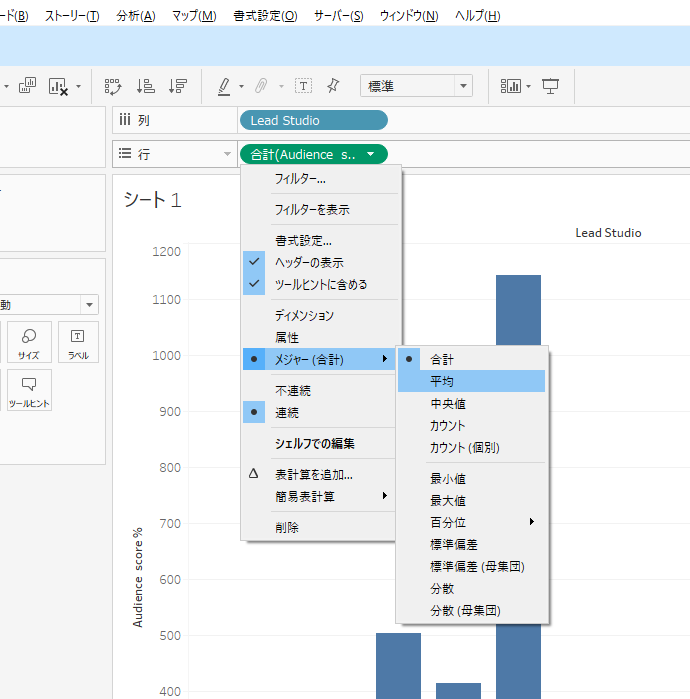Viewport: 690px width, 699px height.
Task: Click the sort ascending toolbar icon
Action: pyautogui.click(x=145, y=86)
